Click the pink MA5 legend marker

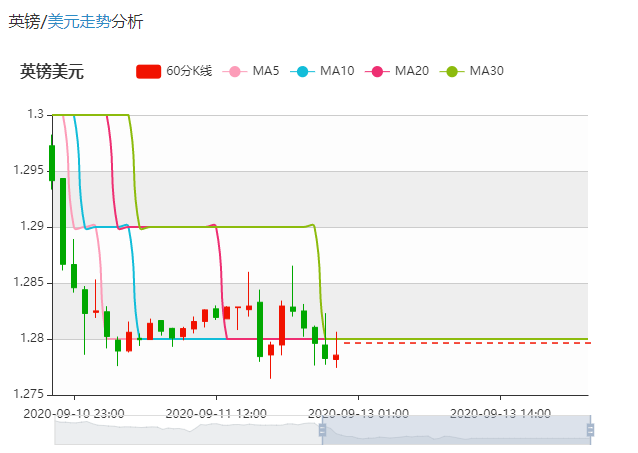pos(236,71)
